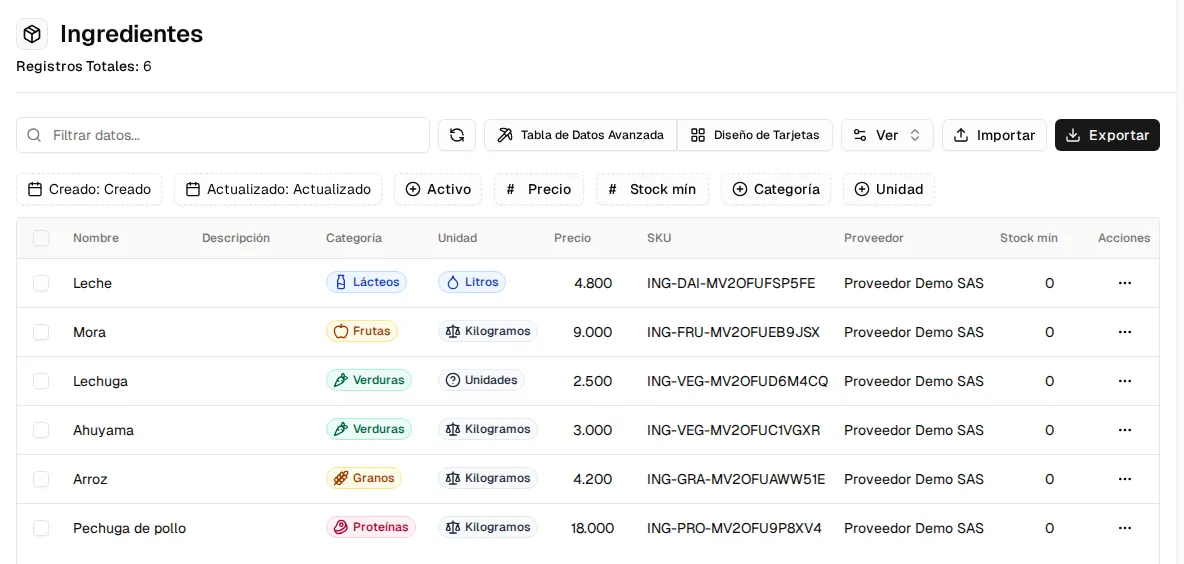
Task: Click Arroz's Kilogramos unit badge
Action: (488, 479)
